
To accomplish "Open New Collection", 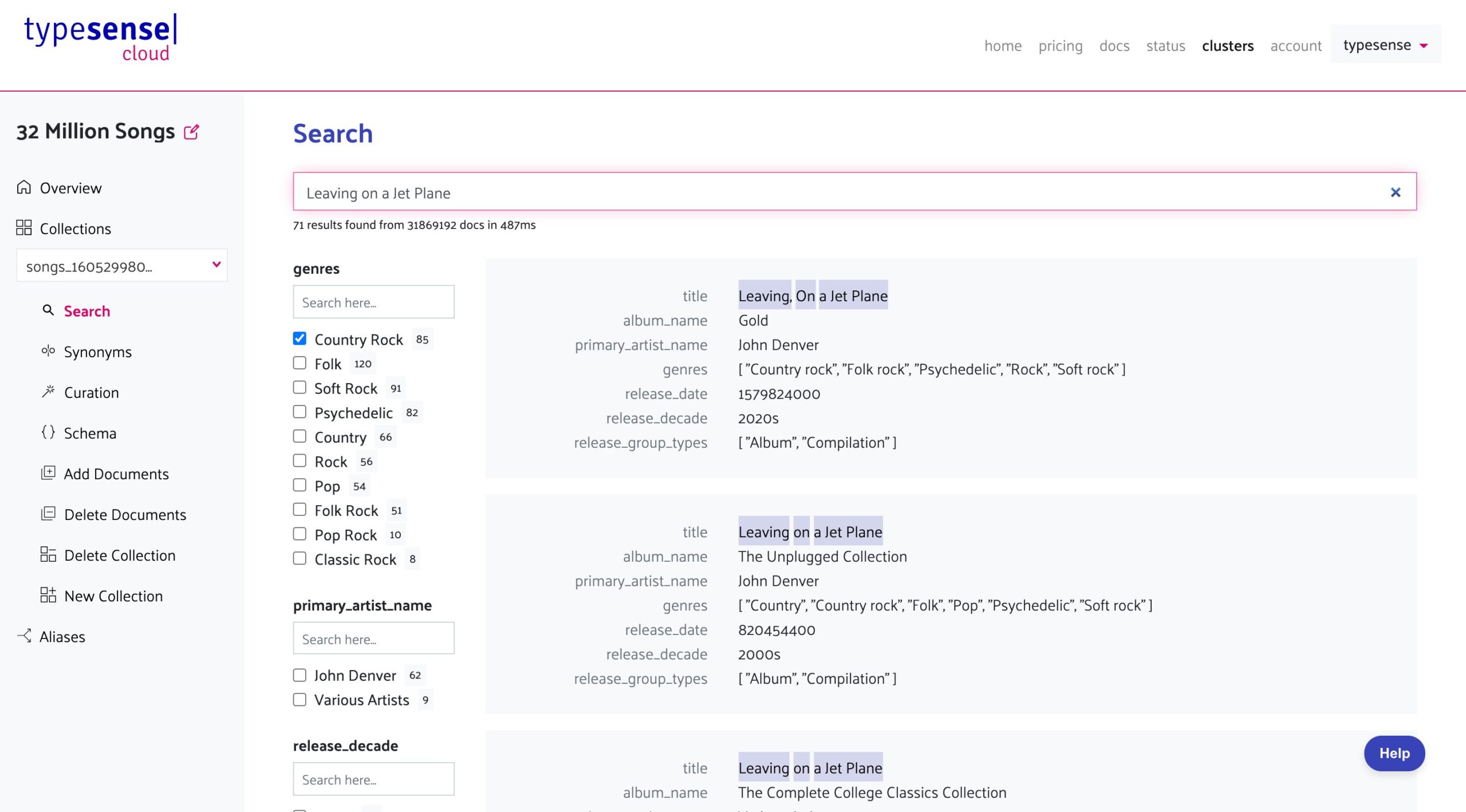I will click(113, 596).
